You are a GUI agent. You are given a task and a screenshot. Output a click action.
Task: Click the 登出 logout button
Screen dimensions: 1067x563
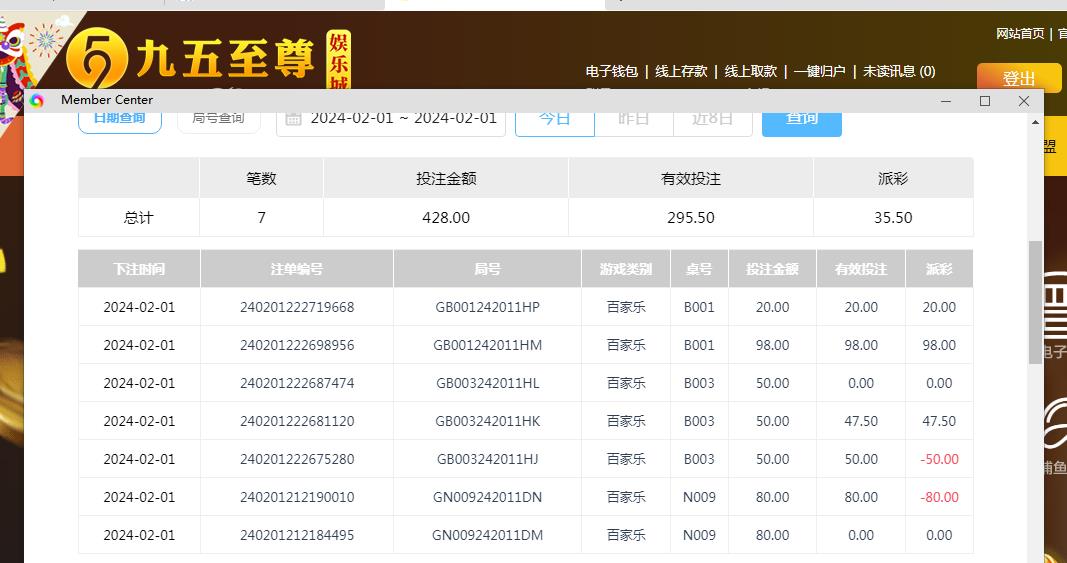tap(1018, 78)
